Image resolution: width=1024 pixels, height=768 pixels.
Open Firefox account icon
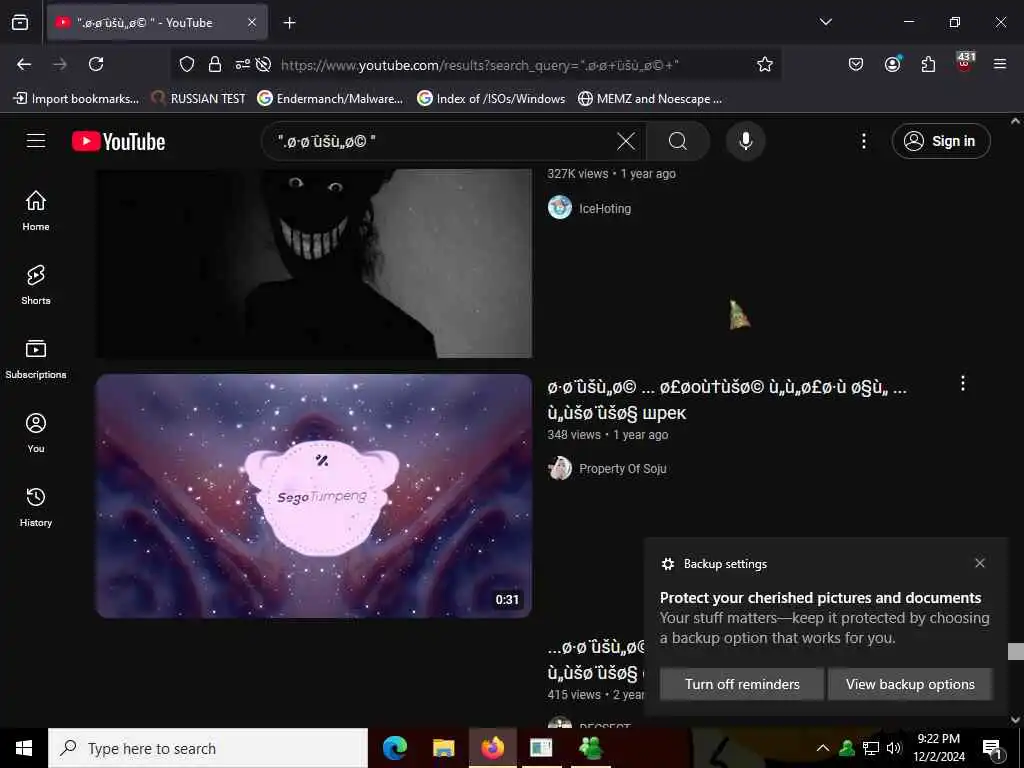(892, 64)
